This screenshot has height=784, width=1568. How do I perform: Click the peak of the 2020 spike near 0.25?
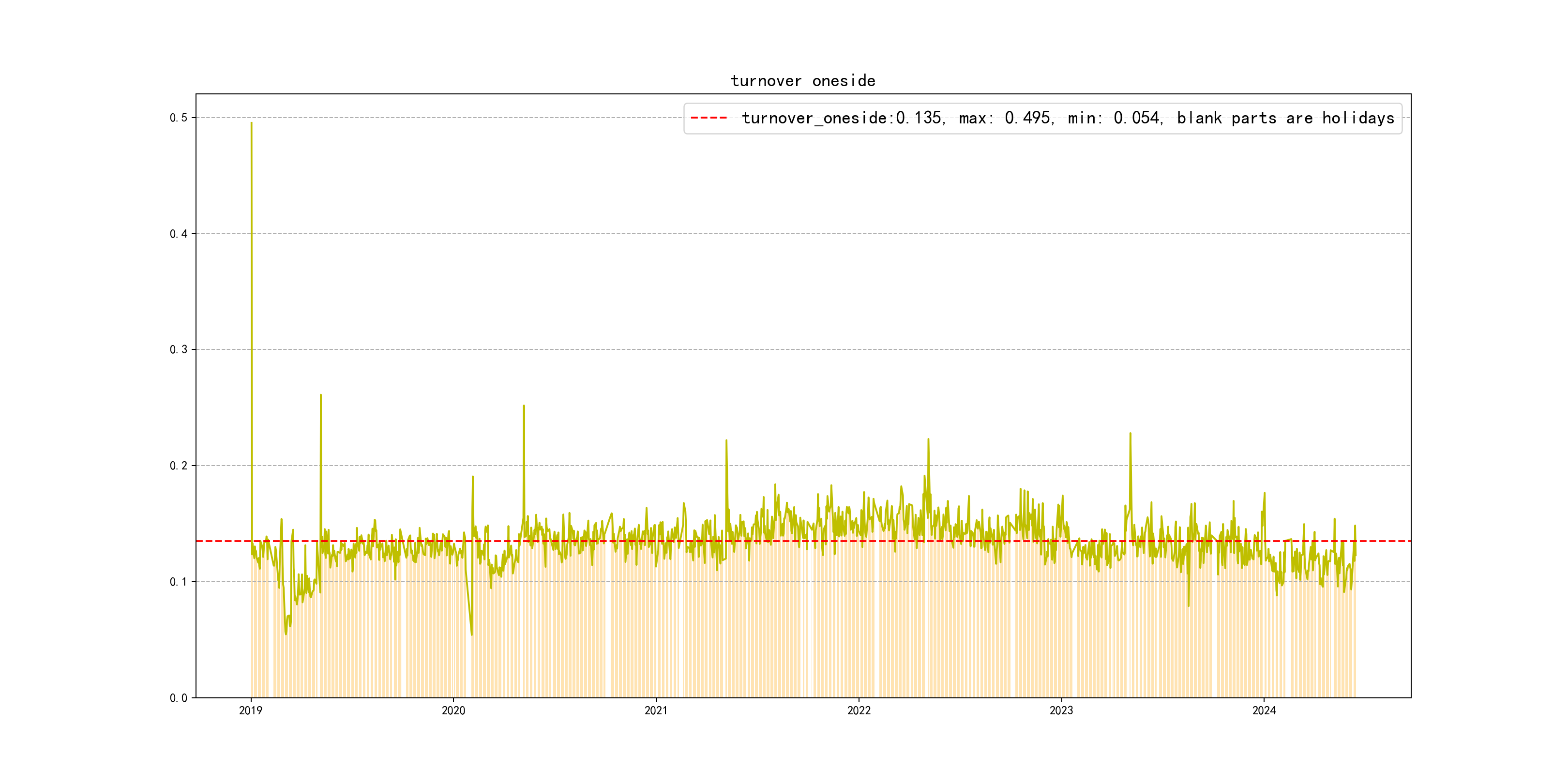(524, 406)
